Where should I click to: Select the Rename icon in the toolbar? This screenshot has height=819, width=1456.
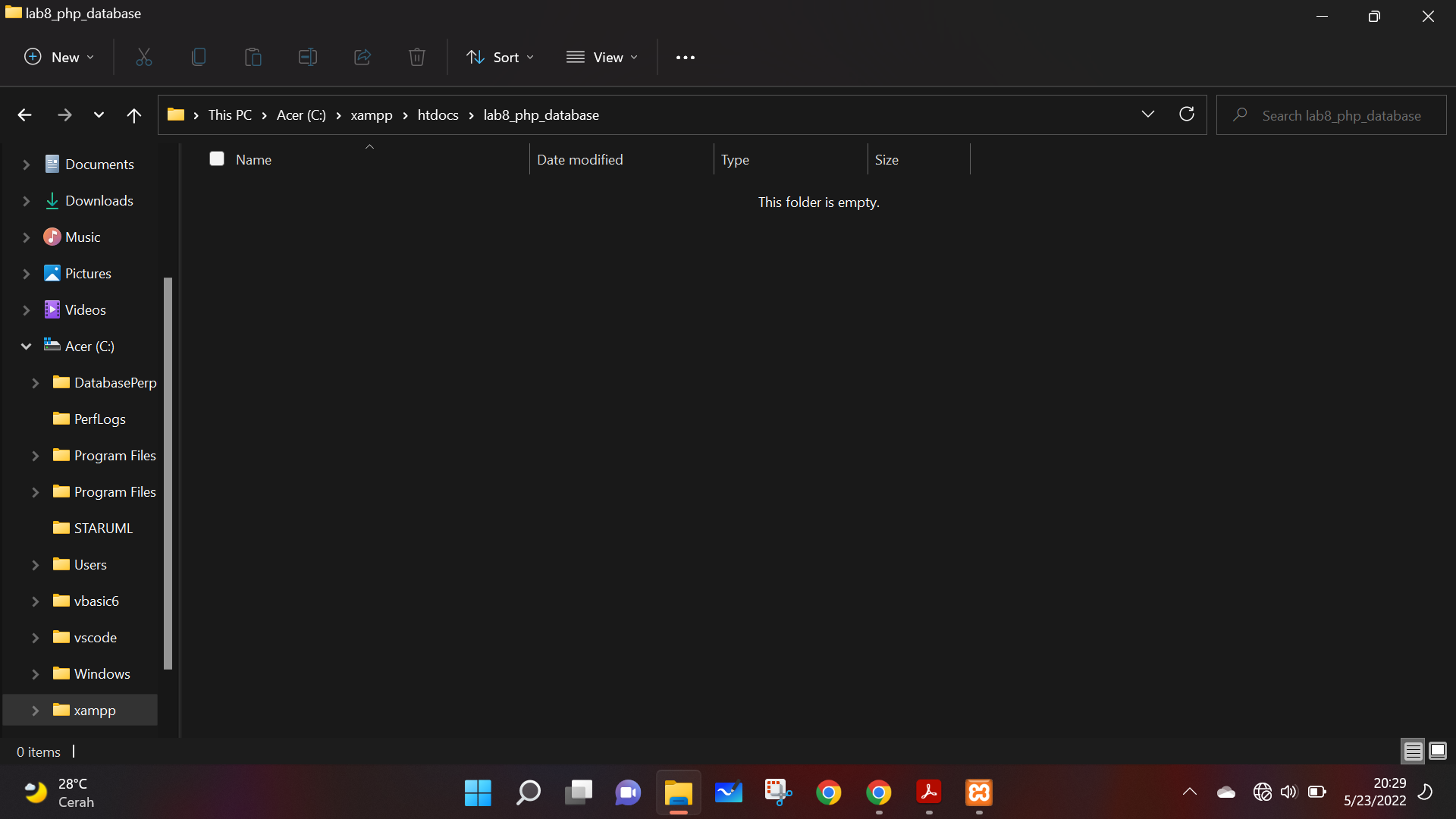[x=307, y=57]
